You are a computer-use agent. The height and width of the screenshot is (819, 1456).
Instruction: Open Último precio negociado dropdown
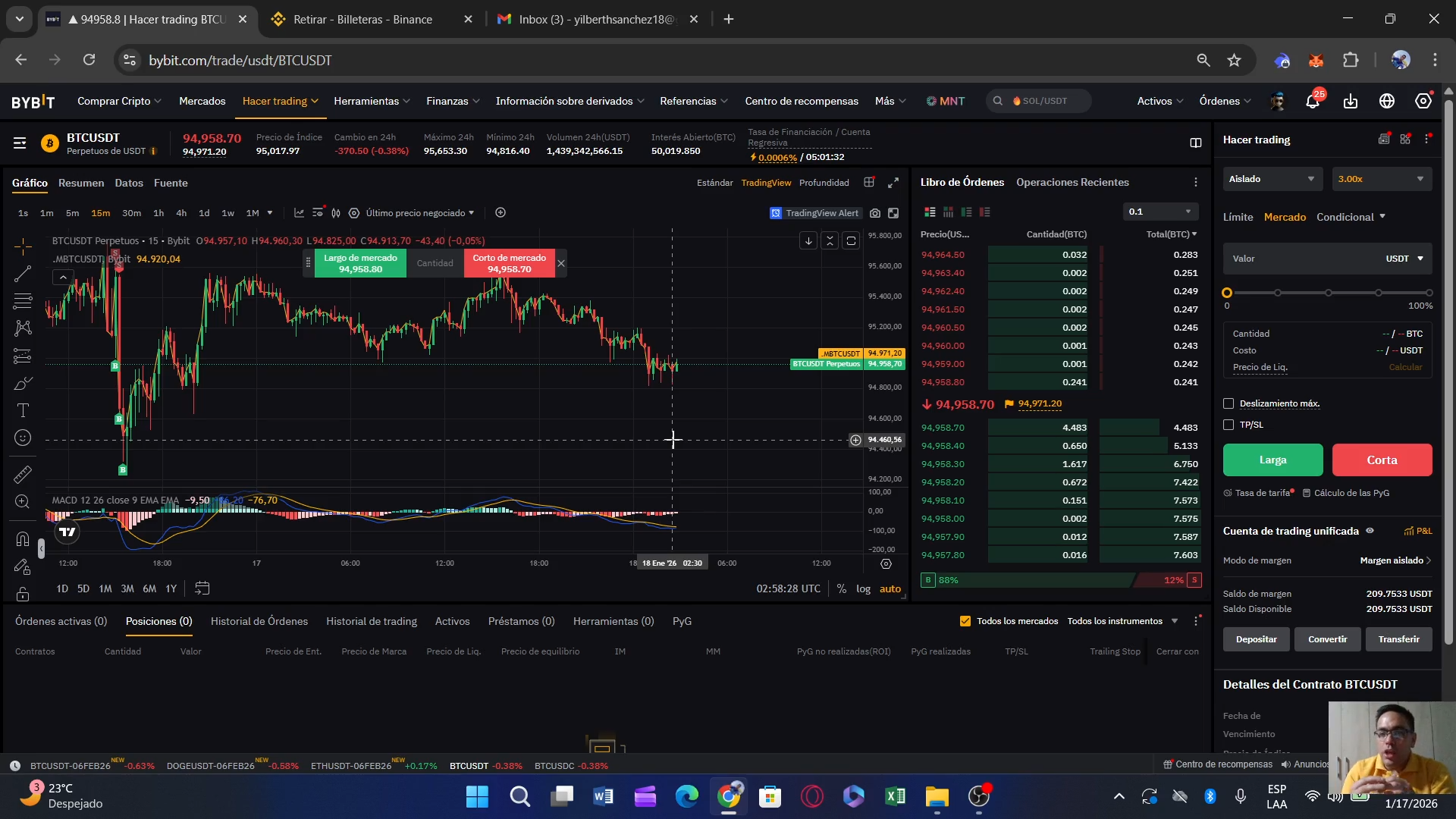point(420,213)
